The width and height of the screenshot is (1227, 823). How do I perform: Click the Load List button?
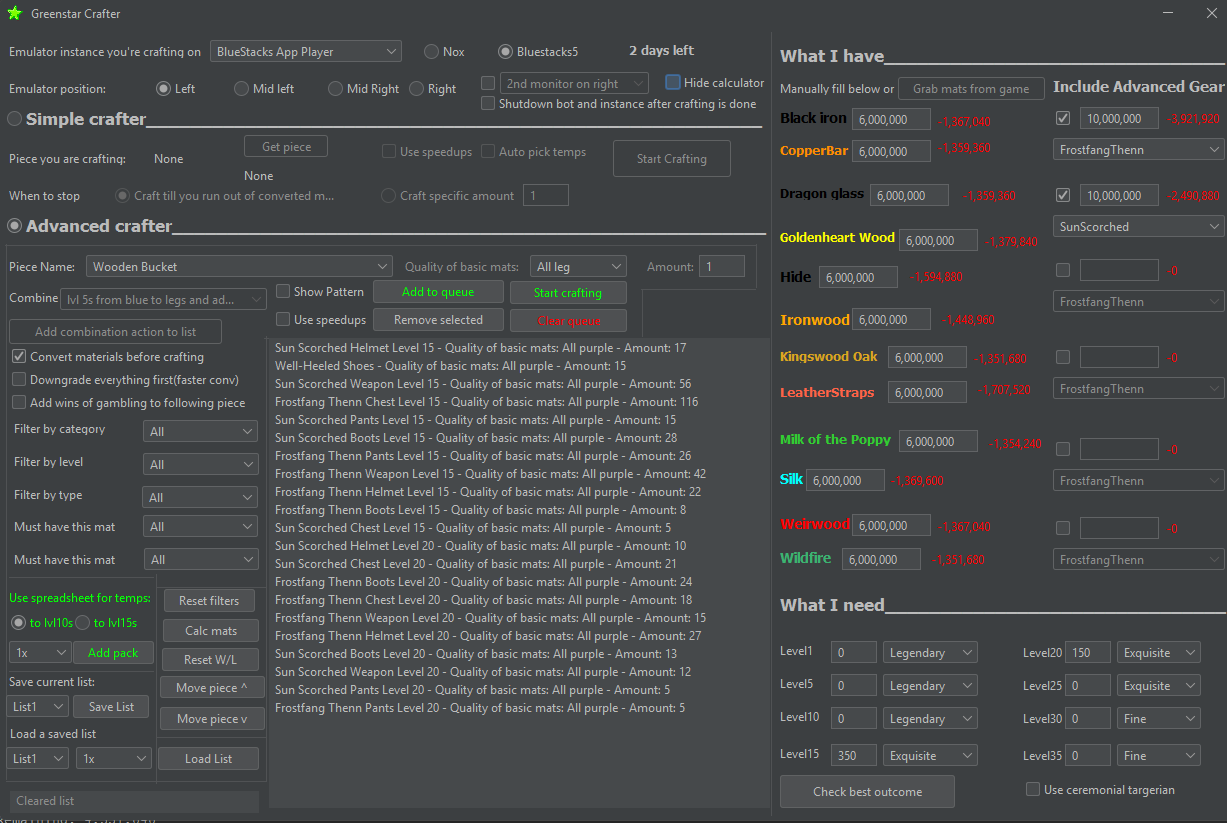click(208, 758)
